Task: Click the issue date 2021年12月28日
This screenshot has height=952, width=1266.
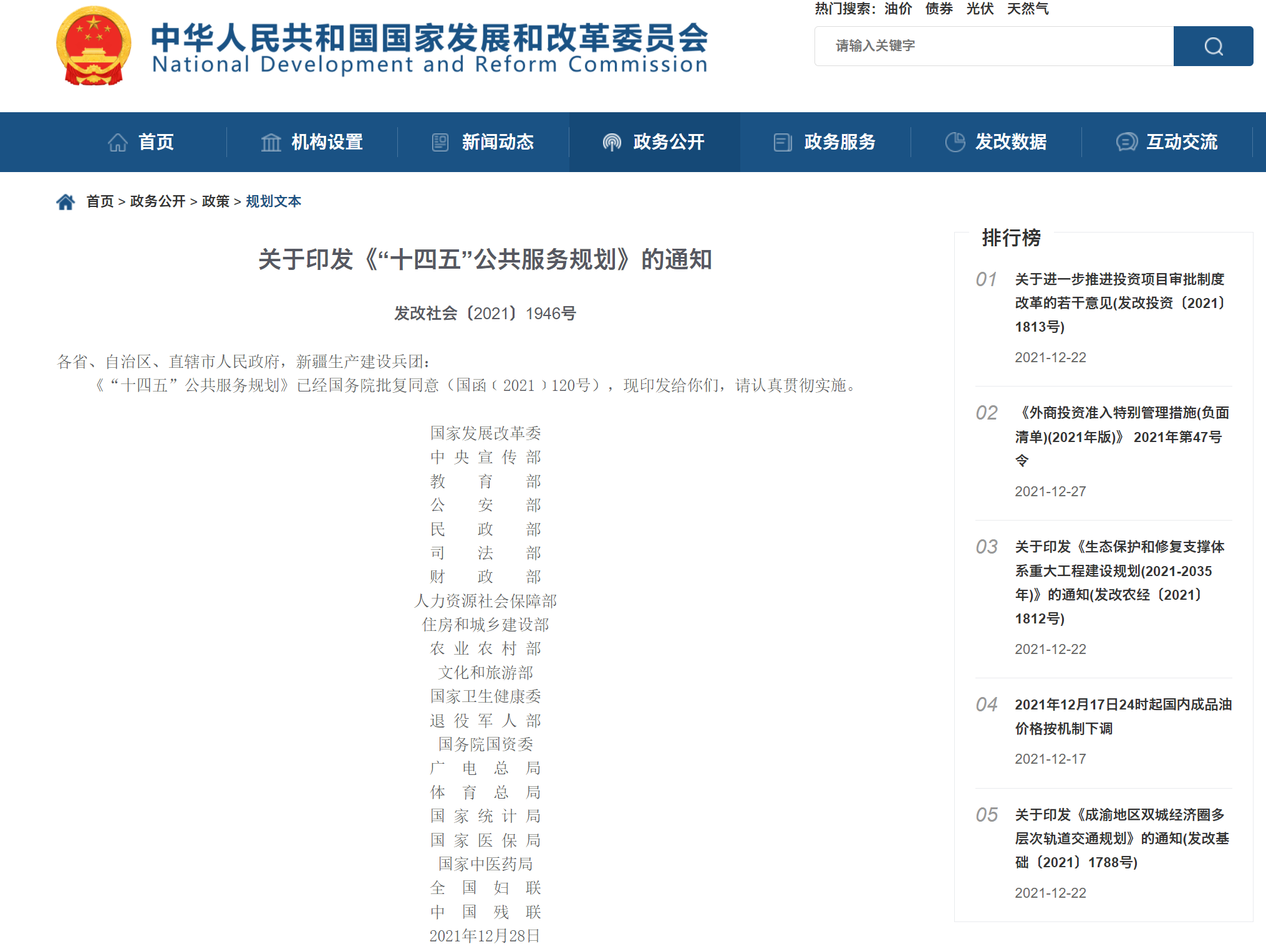Action: [x=485, y=936]
